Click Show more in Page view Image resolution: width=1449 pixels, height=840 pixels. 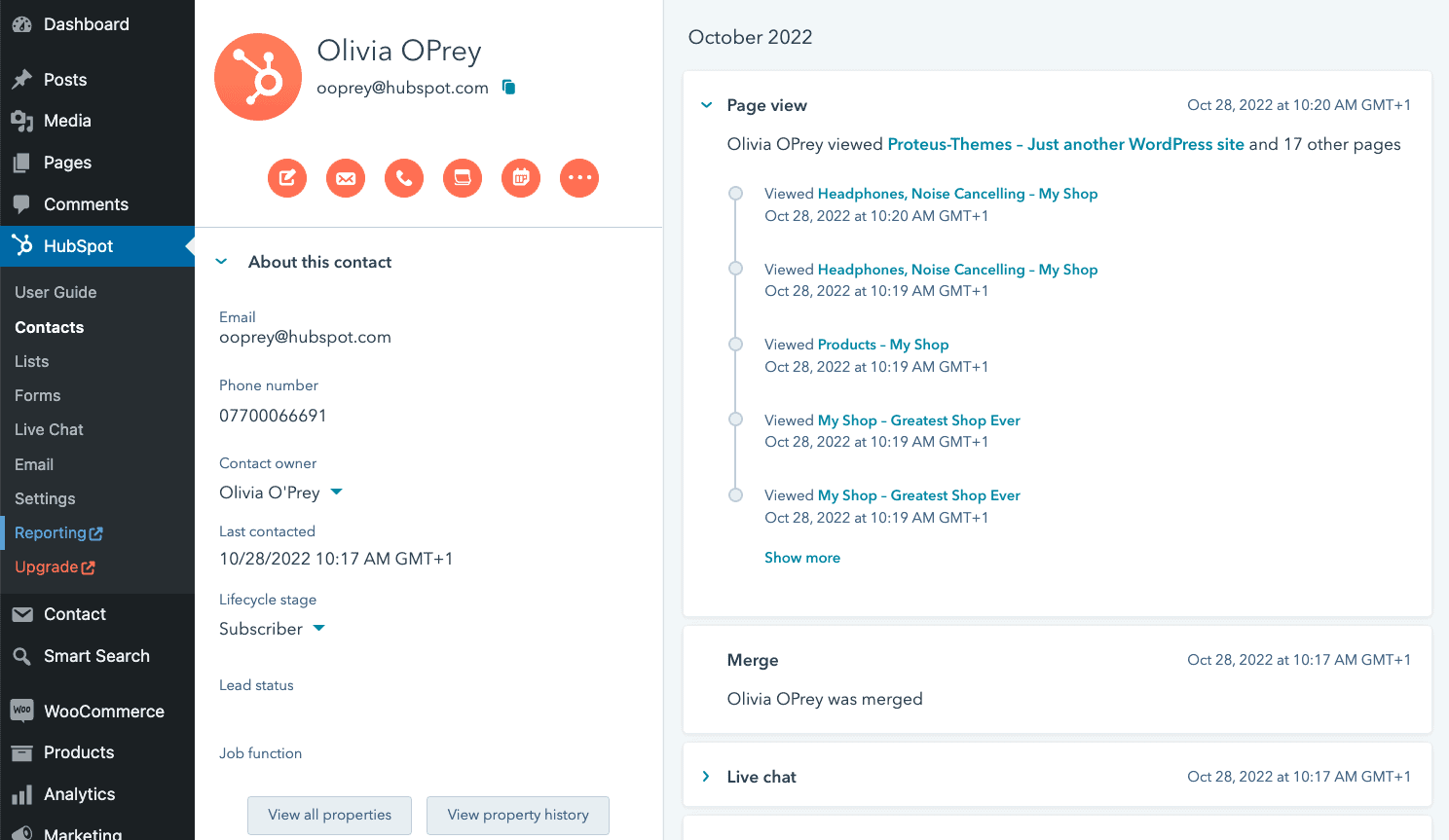(x=802, y=558)
